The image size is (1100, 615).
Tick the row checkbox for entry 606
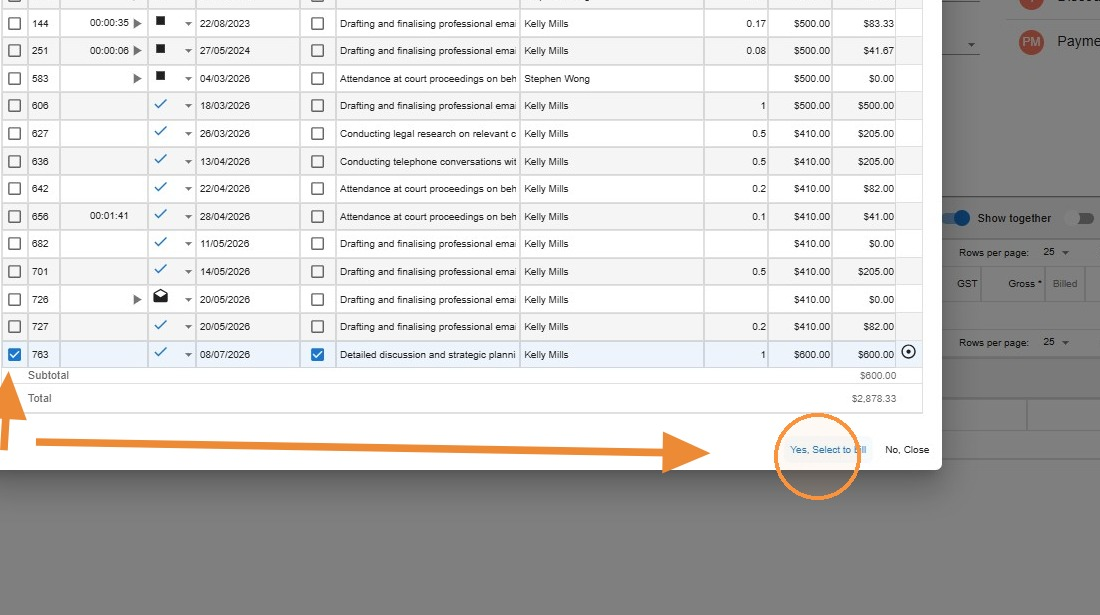click(x=14, y=106)
